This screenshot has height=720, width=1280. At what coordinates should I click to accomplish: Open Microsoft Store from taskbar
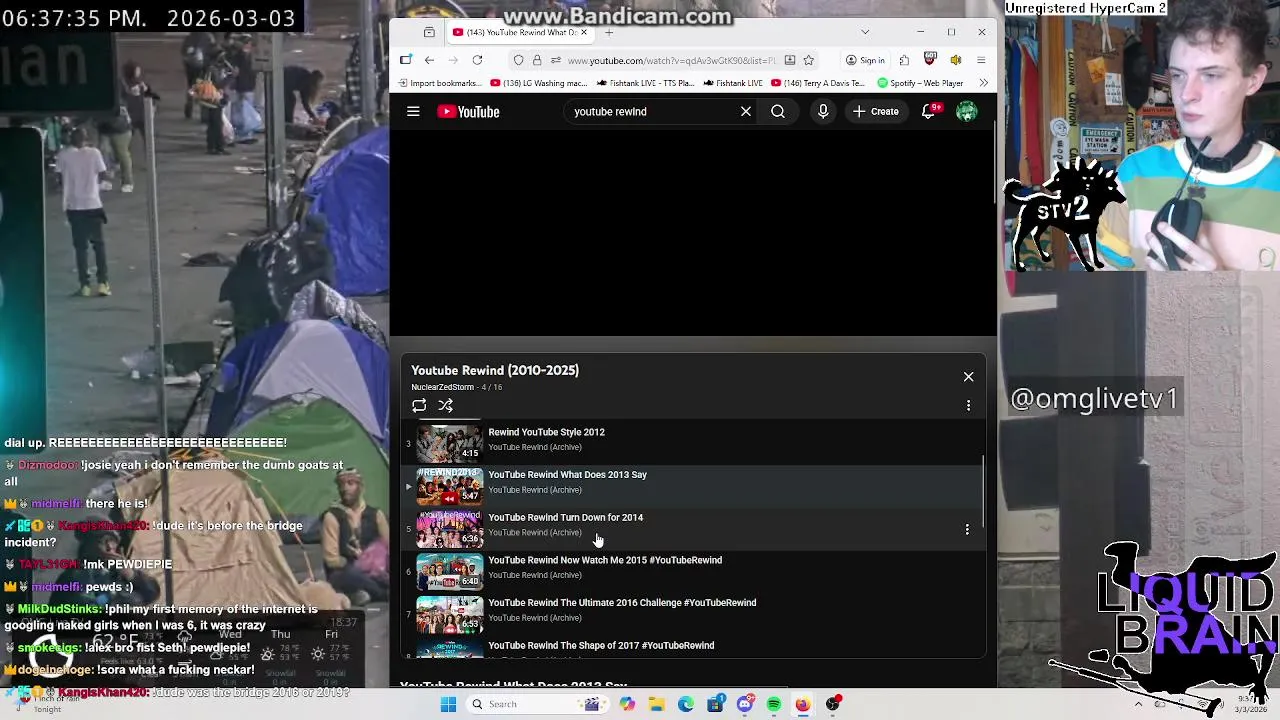tap(715, 704)
